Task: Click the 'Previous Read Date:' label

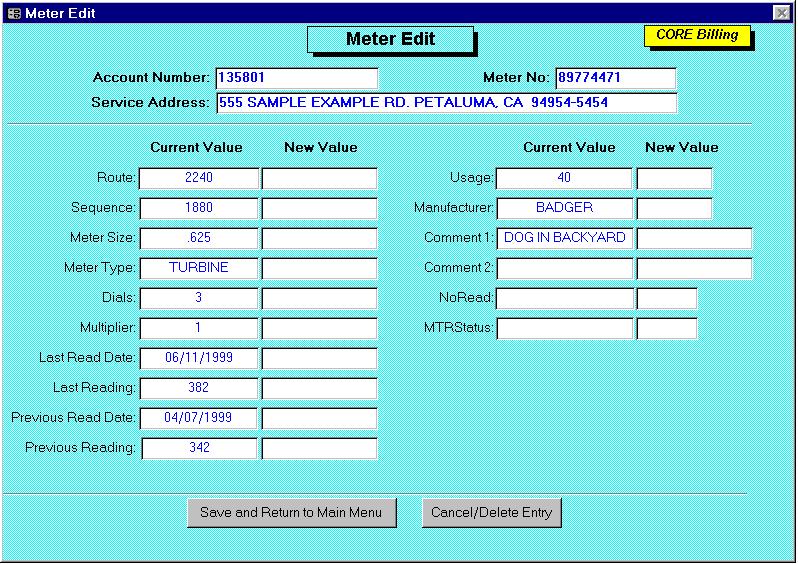Action: [73, 418]
